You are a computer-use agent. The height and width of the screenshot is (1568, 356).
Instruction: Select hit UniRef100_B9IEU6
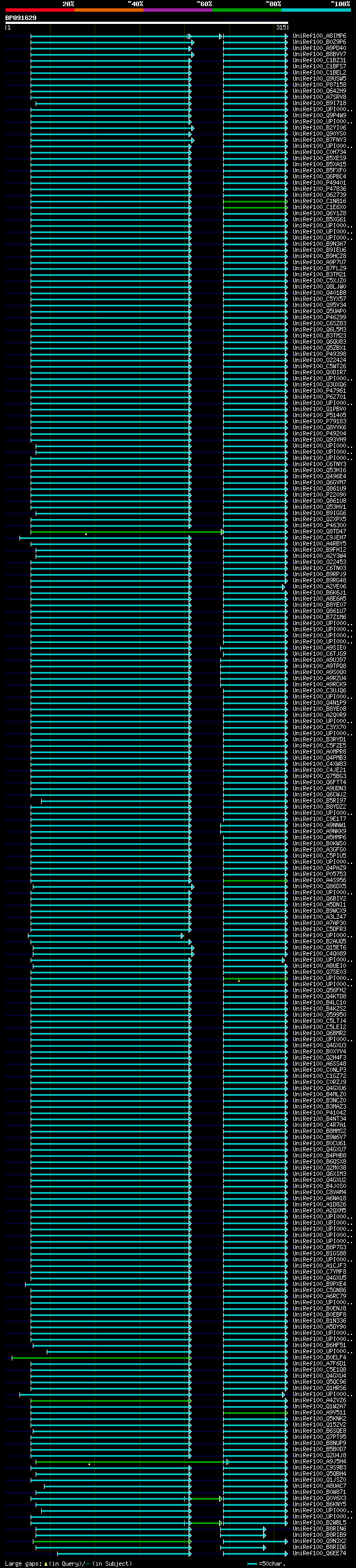pos(319,250)
